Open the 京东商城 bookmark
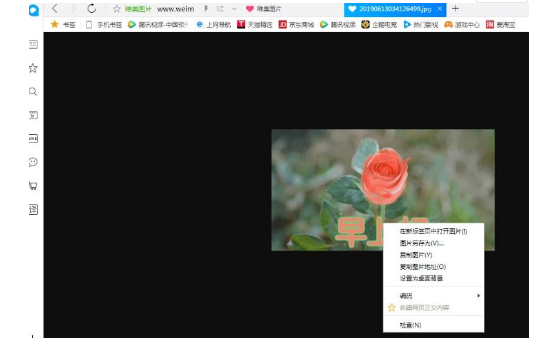This screenshot has width=550, height=360. click(x=296, y=25)
